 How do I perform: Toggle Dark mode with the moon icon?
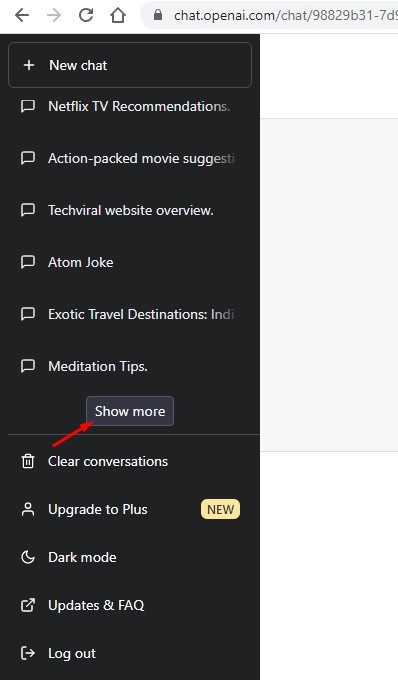28,557
